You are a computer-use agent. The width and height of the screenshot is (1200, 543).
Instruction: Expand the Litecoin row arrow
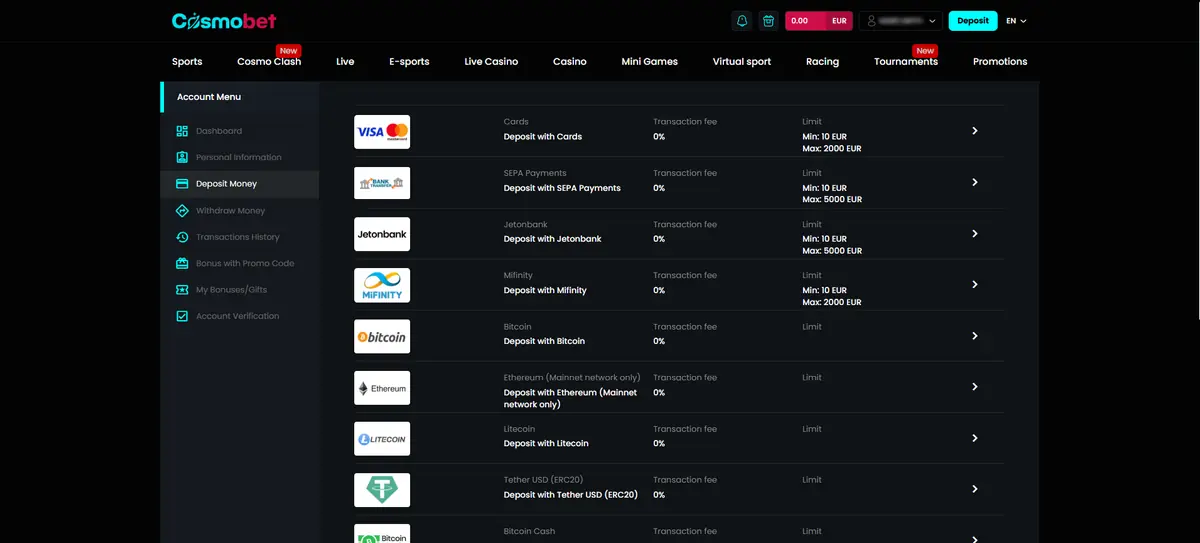coord(975,438)
